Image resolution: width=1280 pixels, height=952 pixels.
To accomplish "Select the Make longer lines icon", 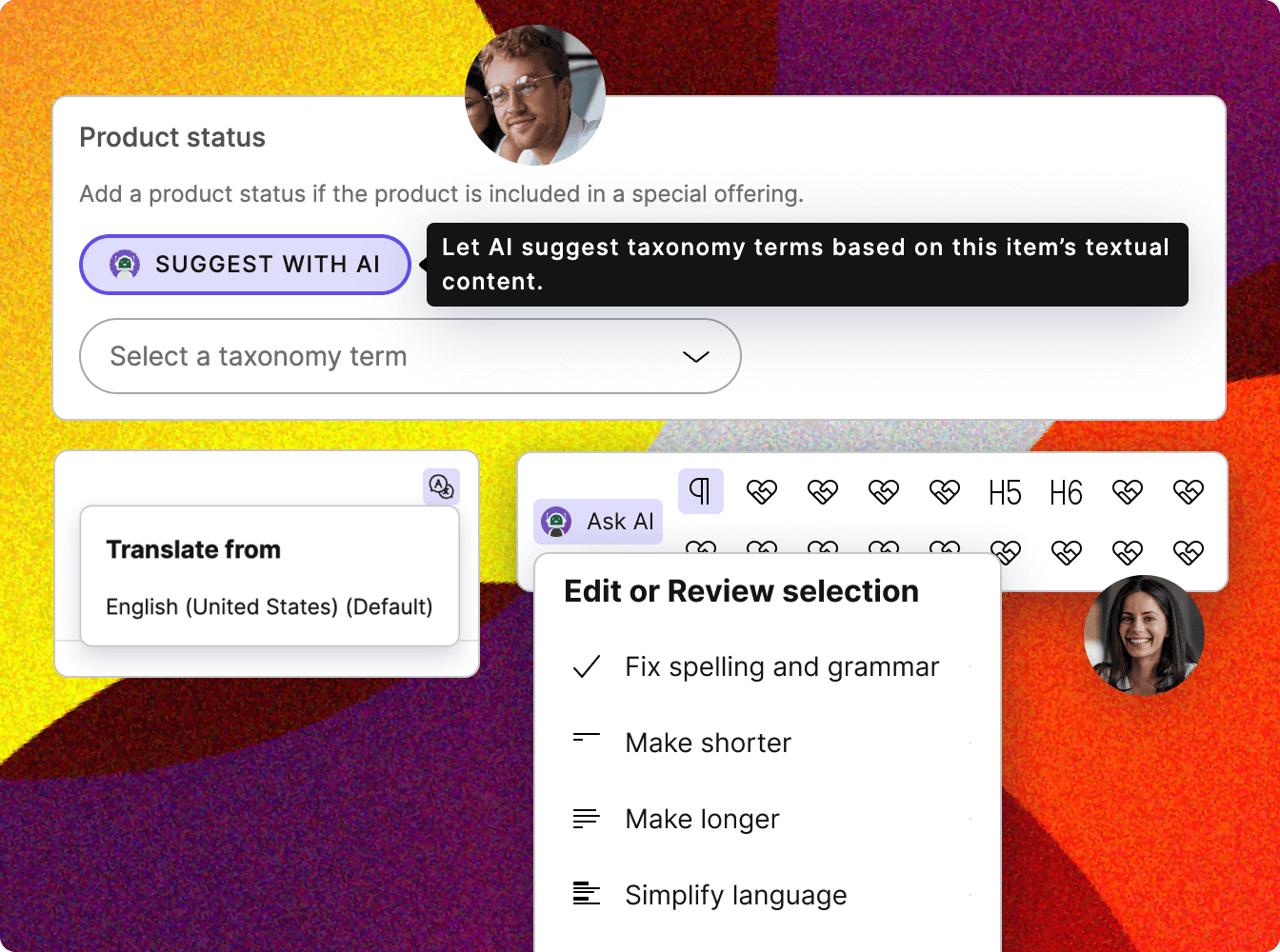I will (x=588, y=817).
